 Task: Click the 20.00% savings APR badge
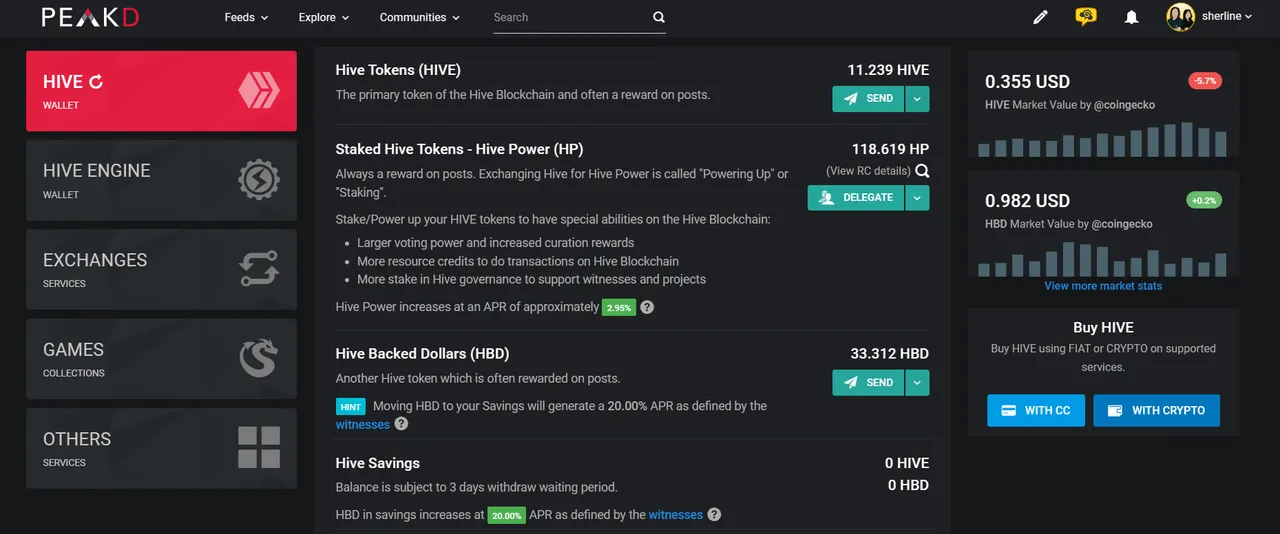coord(506,516)
